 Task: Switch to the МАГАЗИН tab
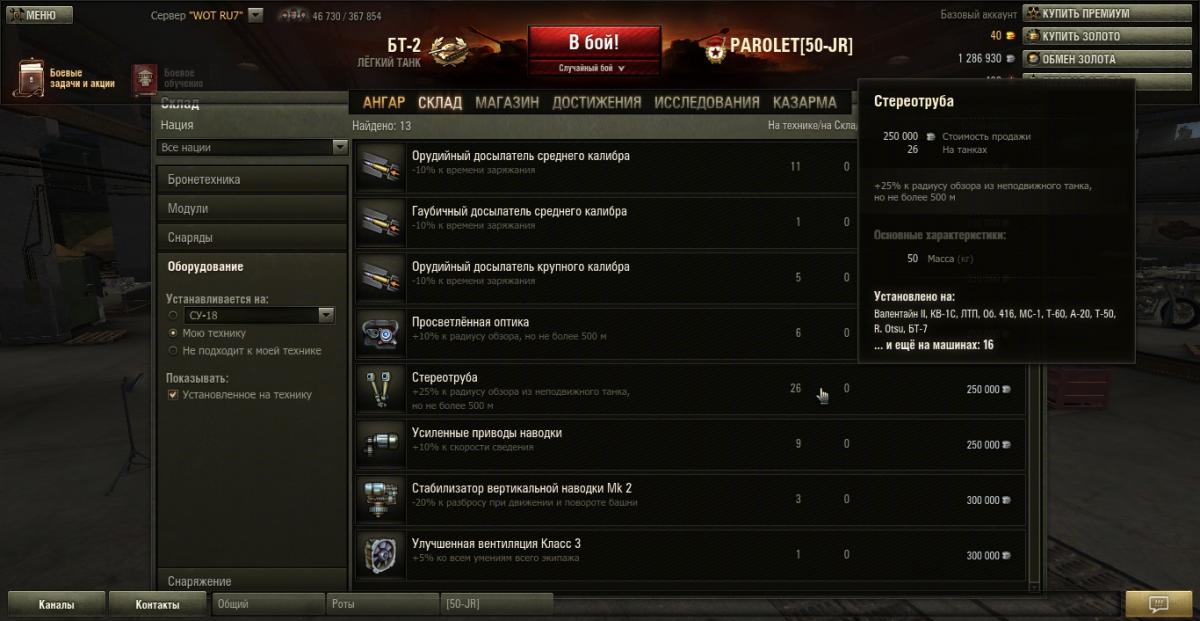pos(507,102)
